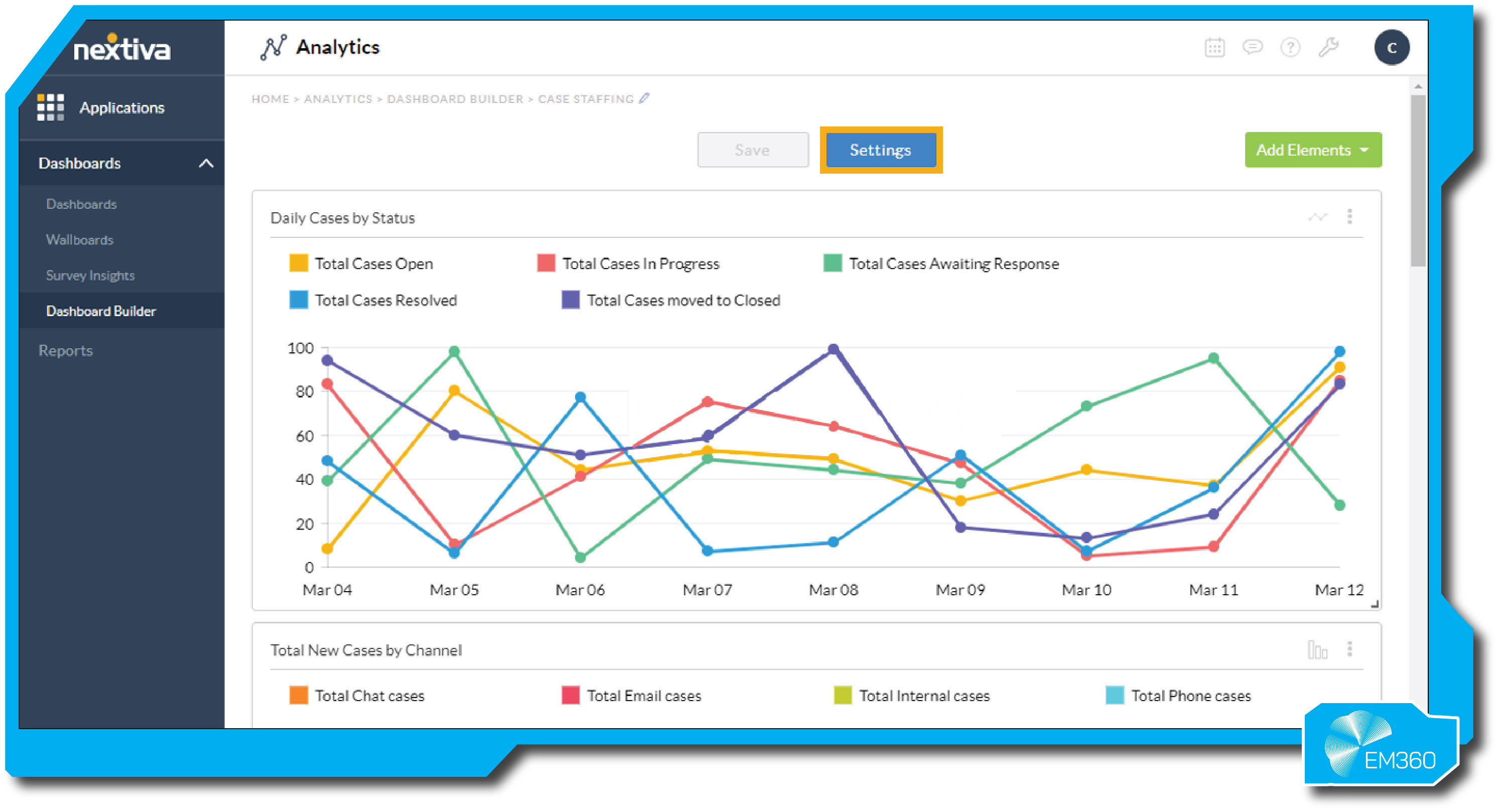Screen dimensions: 1499x812
Task: Select the wrench tools icon in the header
Action: pyautogui.click(x=1328, y=48)
